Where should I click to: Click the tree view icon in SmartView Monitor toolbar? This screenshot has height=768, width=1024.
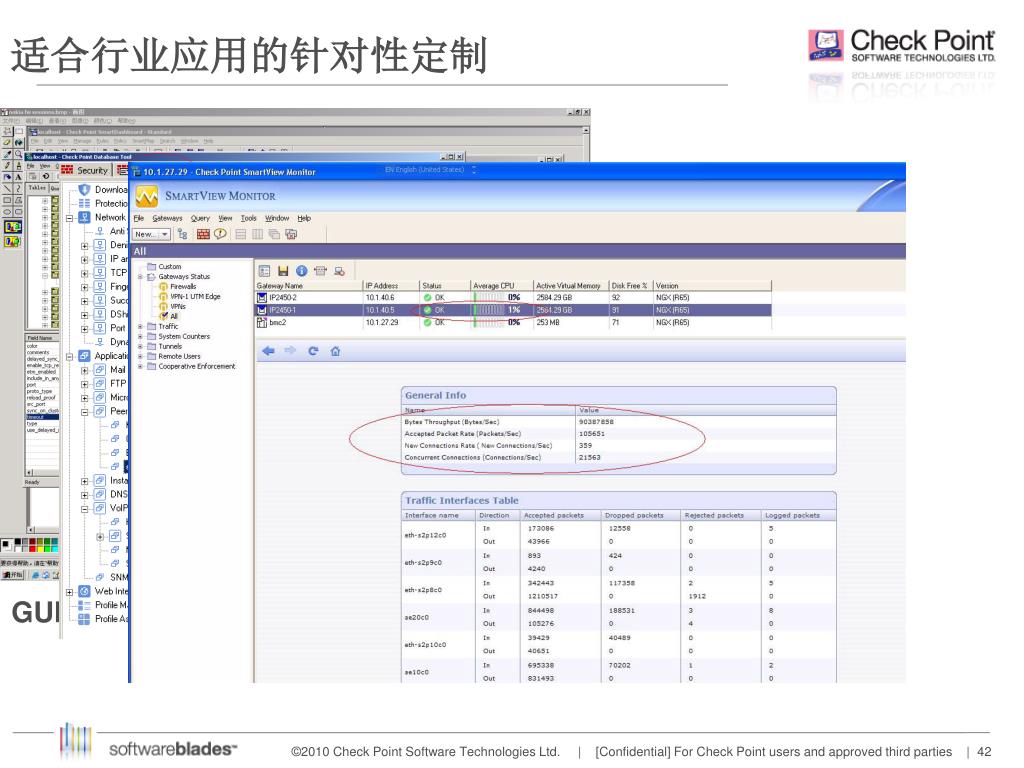[182, 234]
